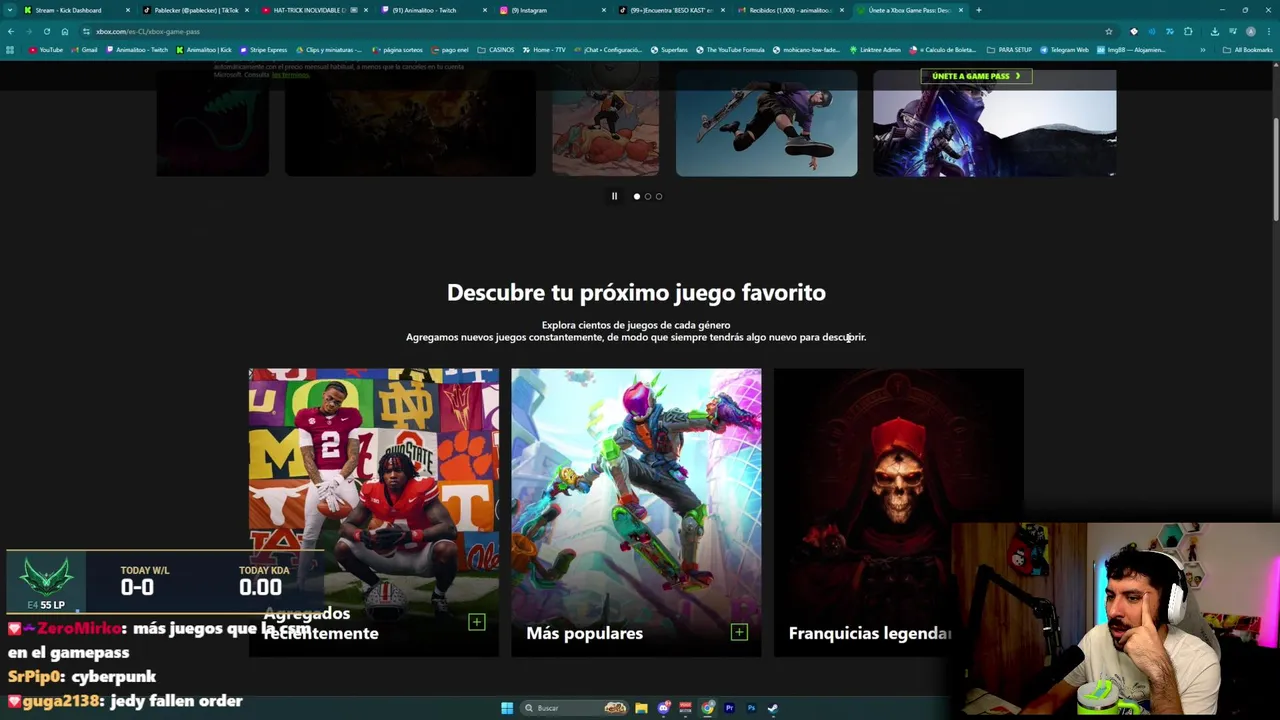The height and width of the screenshot is (720, 1280).
Task: Pause the hero carousel autoplay
Action: click(x=614, y=196)
